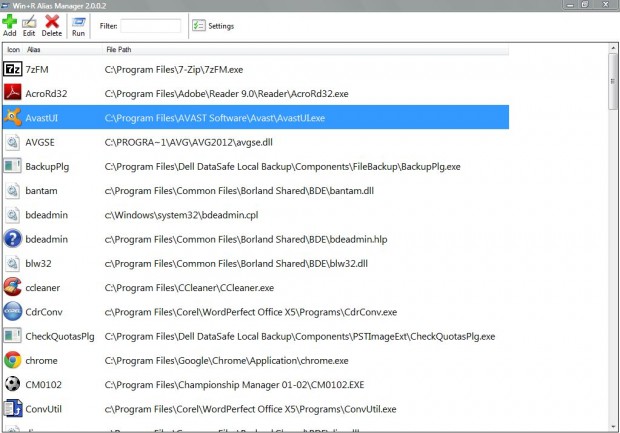Image resolution: width=620 pixels, height=433 pixels.
Task: Click the vertical scrollbar thumb
Action: (x=613, y=82)
